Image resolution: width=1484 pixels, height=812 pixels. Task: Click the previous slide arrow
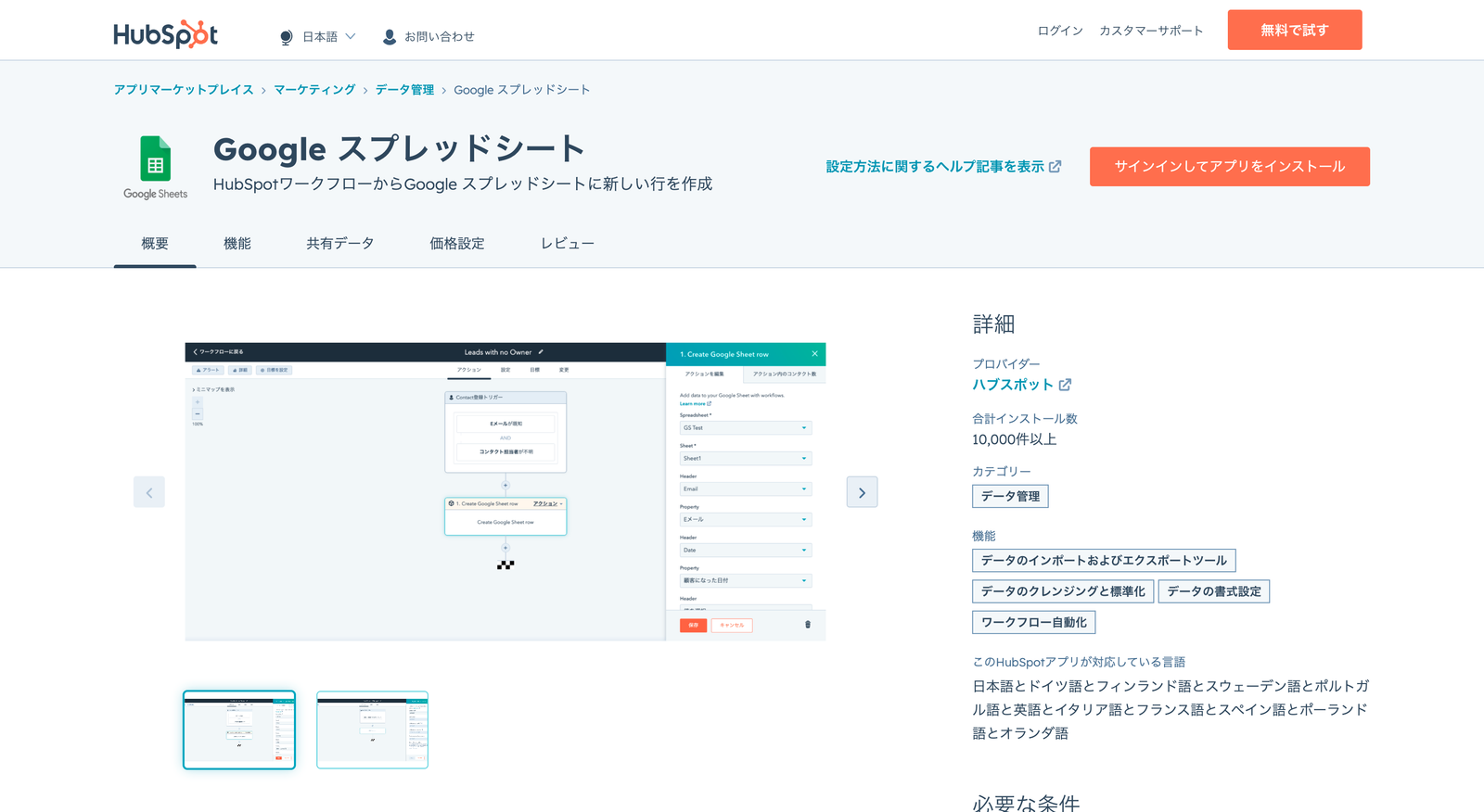pos(149,492)
